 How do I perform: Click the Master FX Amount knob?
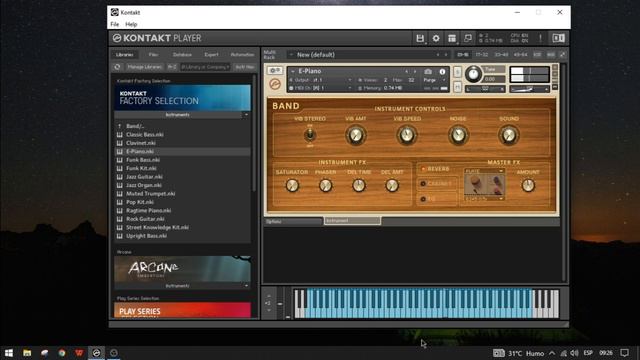pyautogui.click(x=528, y=185)
